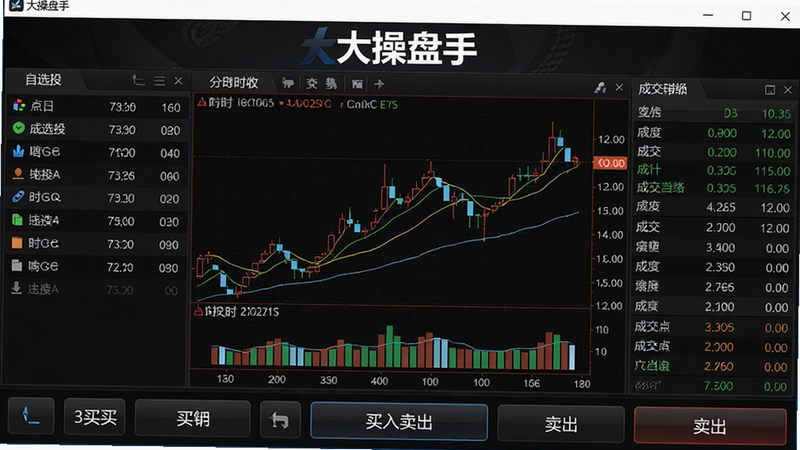Click the third text item in chart toolbar
800x450 pixels.
332,84
